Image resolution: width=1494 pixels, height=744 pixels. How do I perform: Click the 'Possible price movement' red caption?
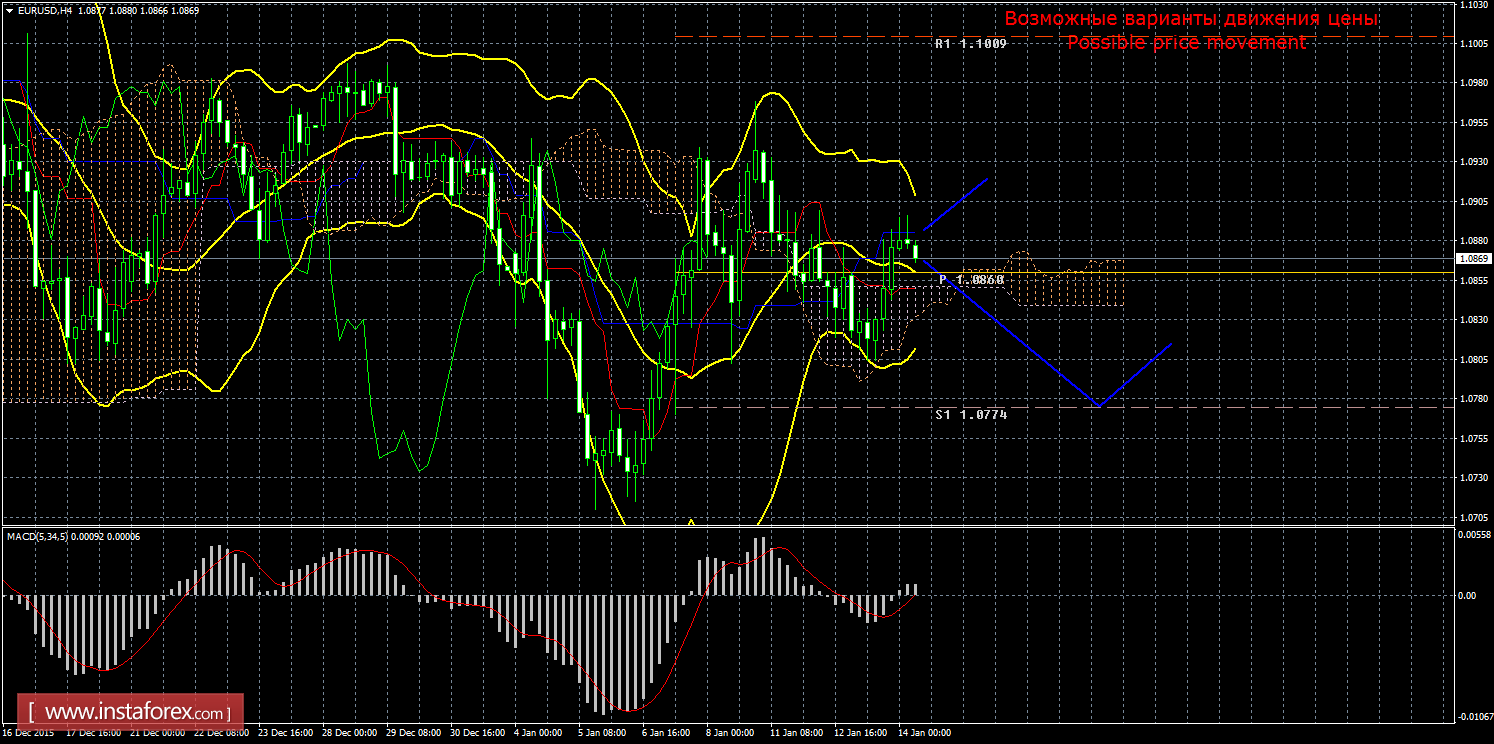click(x=1186, y=43)
